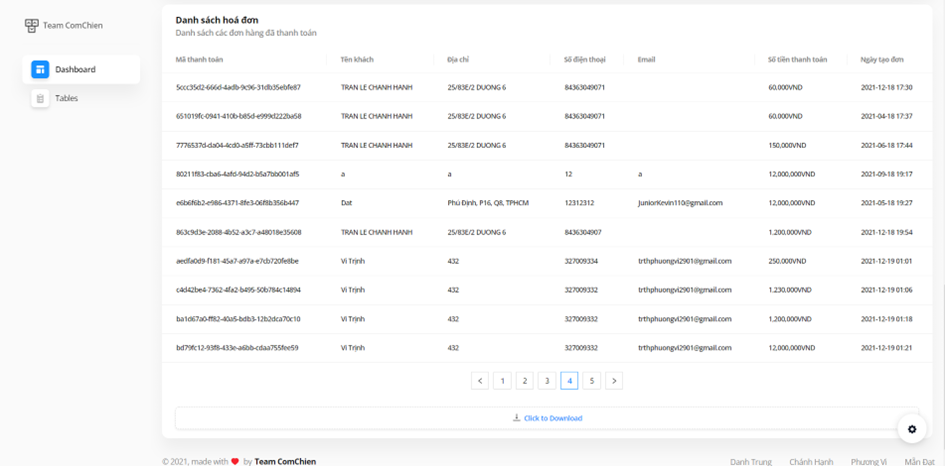The width and height of the screenshot is (945, 466).
Task: Open settings via the floating gear button
Action: pos(912,429)
